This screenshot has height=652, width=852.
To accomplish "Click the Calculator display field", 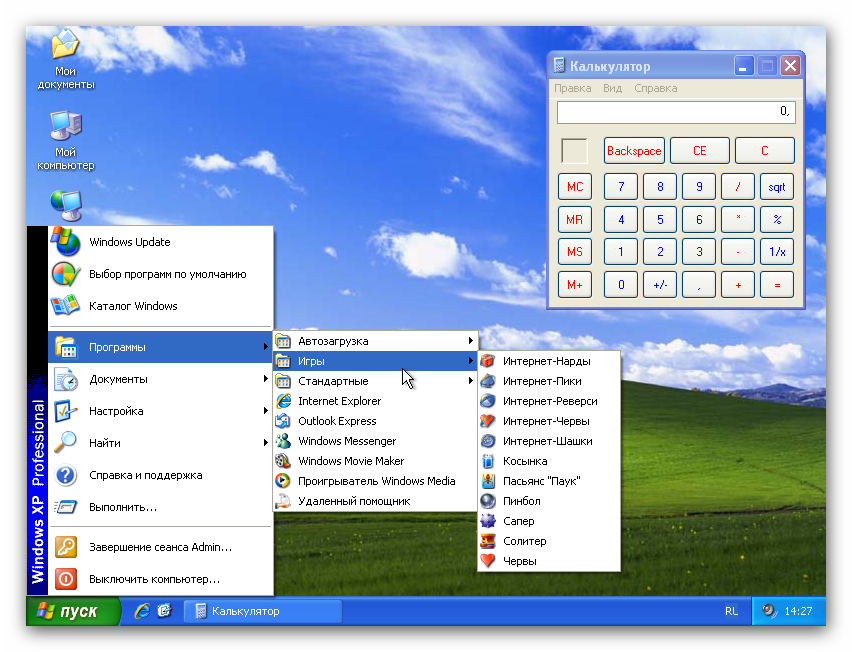I will 675,112.
